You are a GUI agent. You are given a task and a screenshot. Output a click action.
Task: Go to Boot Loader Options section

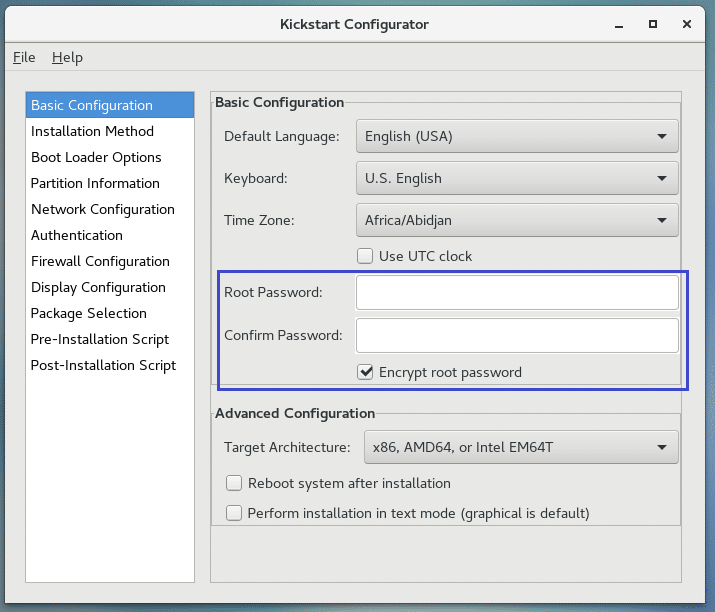click(96, 157)
